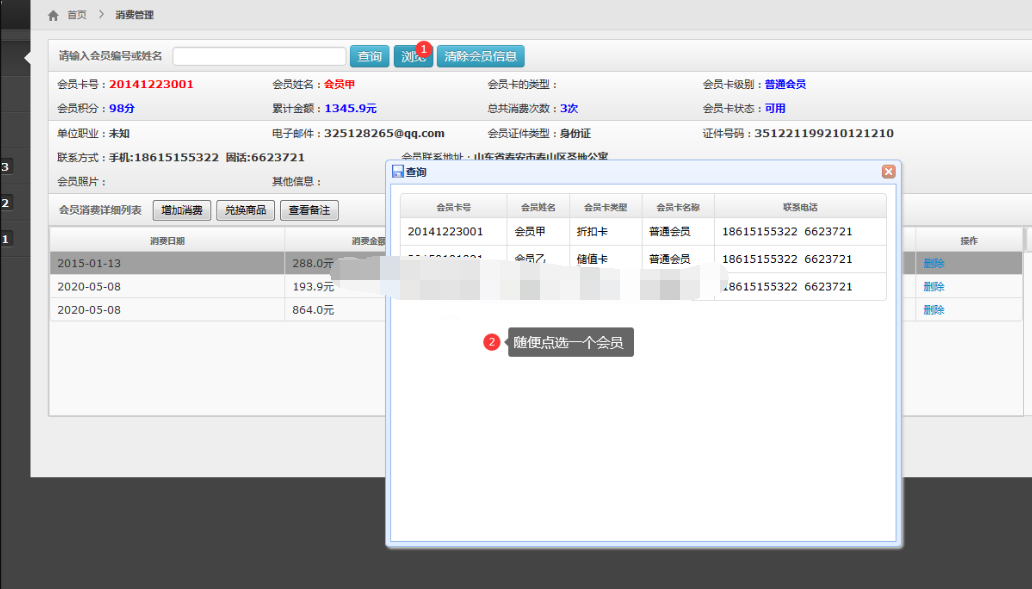Click sidebar item numbered 1

[5, 239]
